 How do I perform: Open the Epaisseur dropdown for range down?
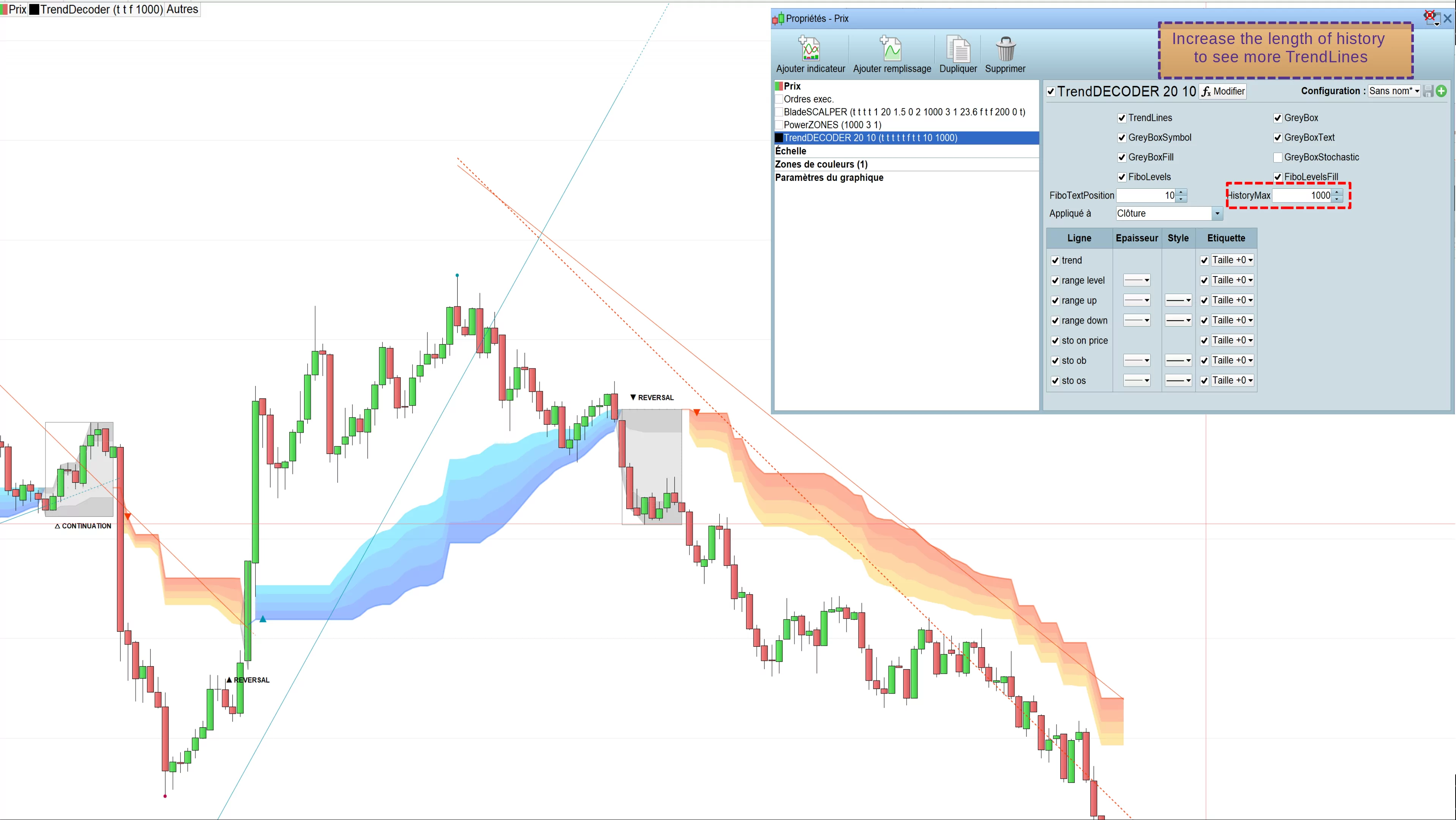(1137, 321)
